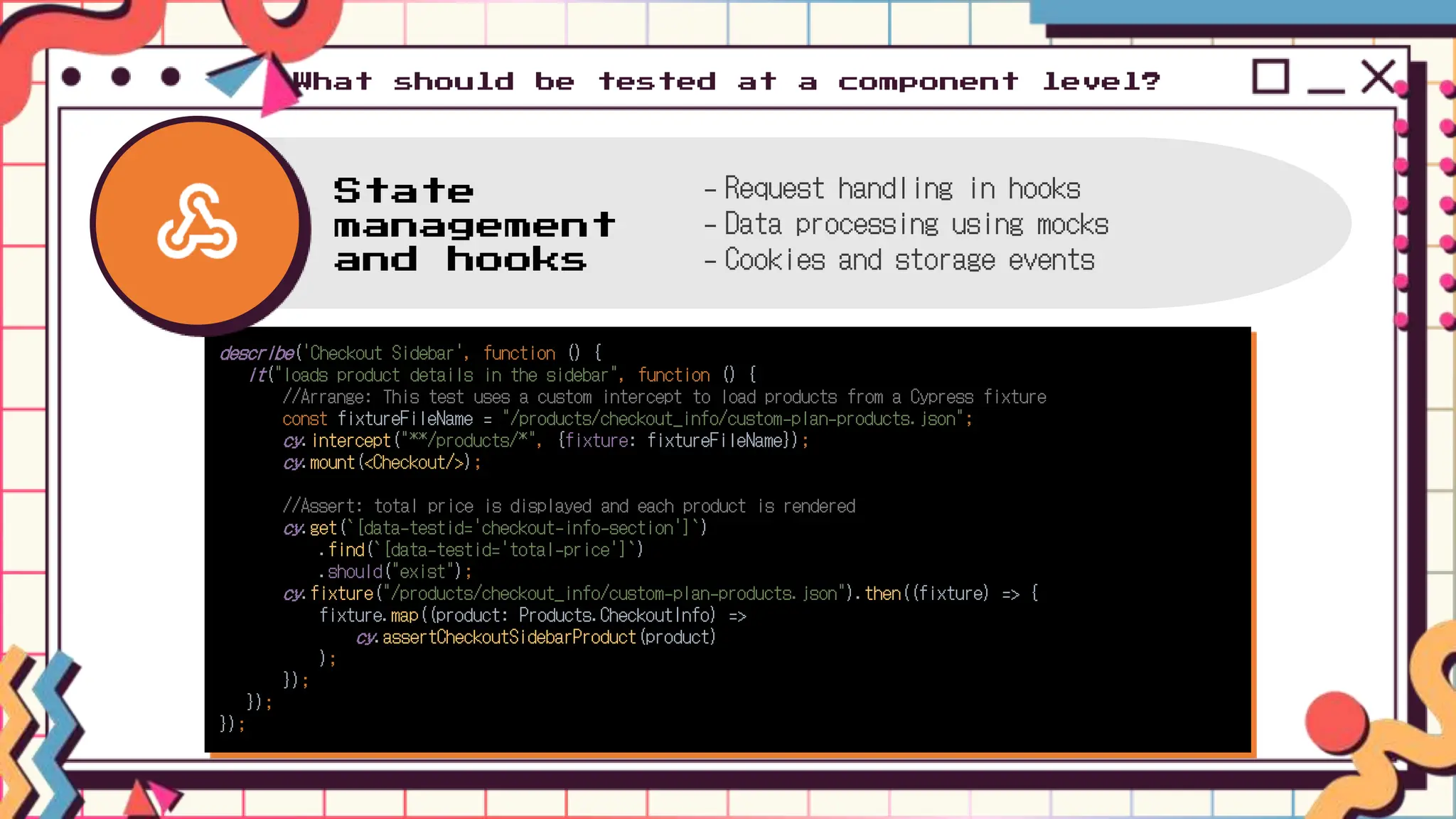Click the 'loads product details in the sidebar' line

(x=503, y=375)
